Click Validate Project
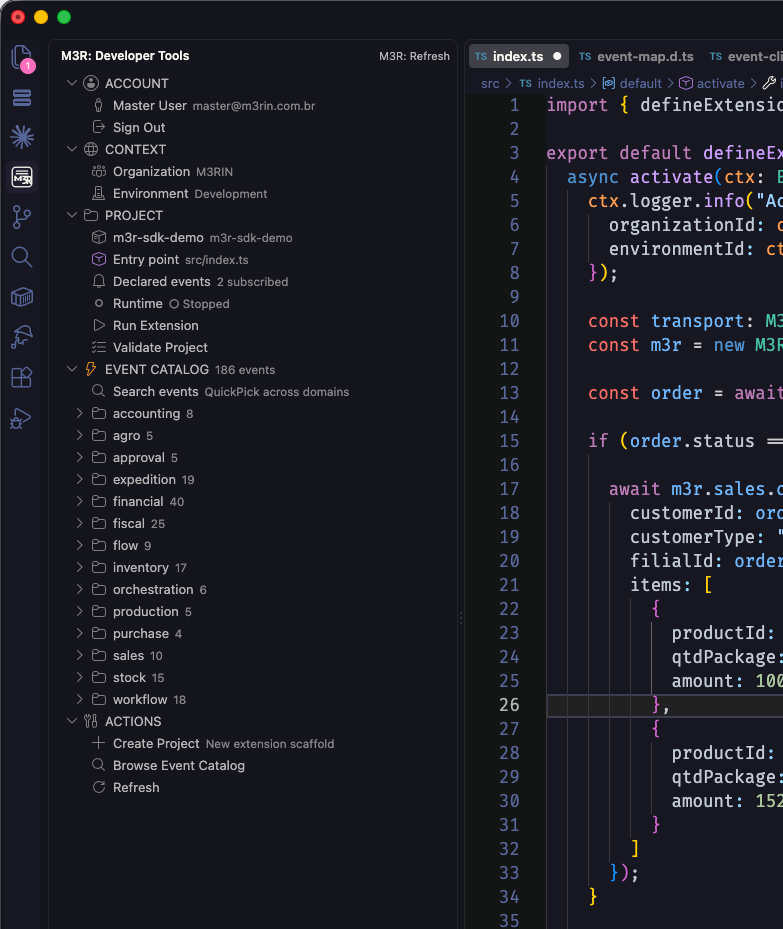Viewport: 783px width, 929px height. [161, 347]
